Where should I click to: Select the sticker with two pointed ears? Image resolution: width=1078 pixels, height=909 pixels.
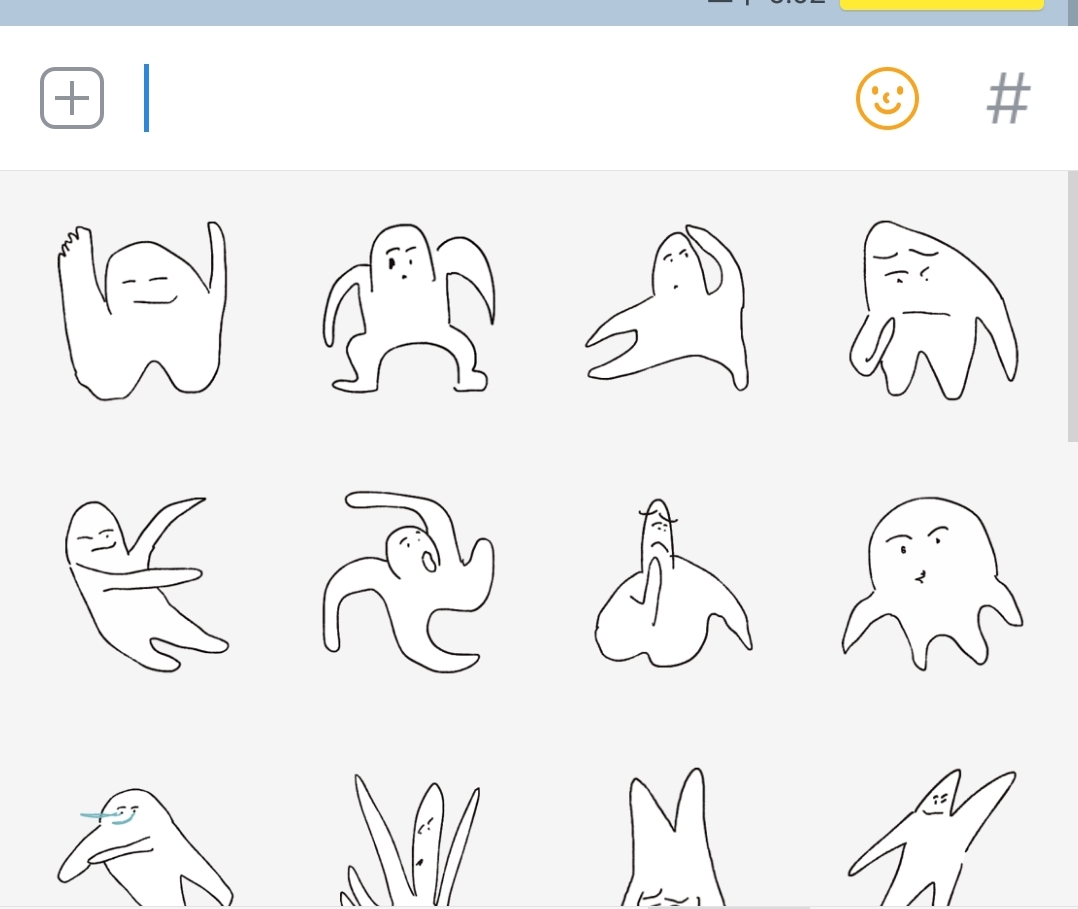coord(673,837)
